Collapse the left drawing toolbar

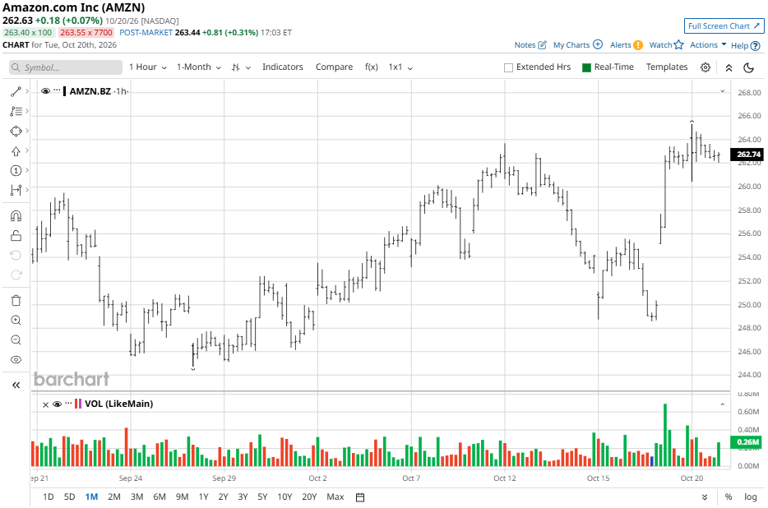16,385
